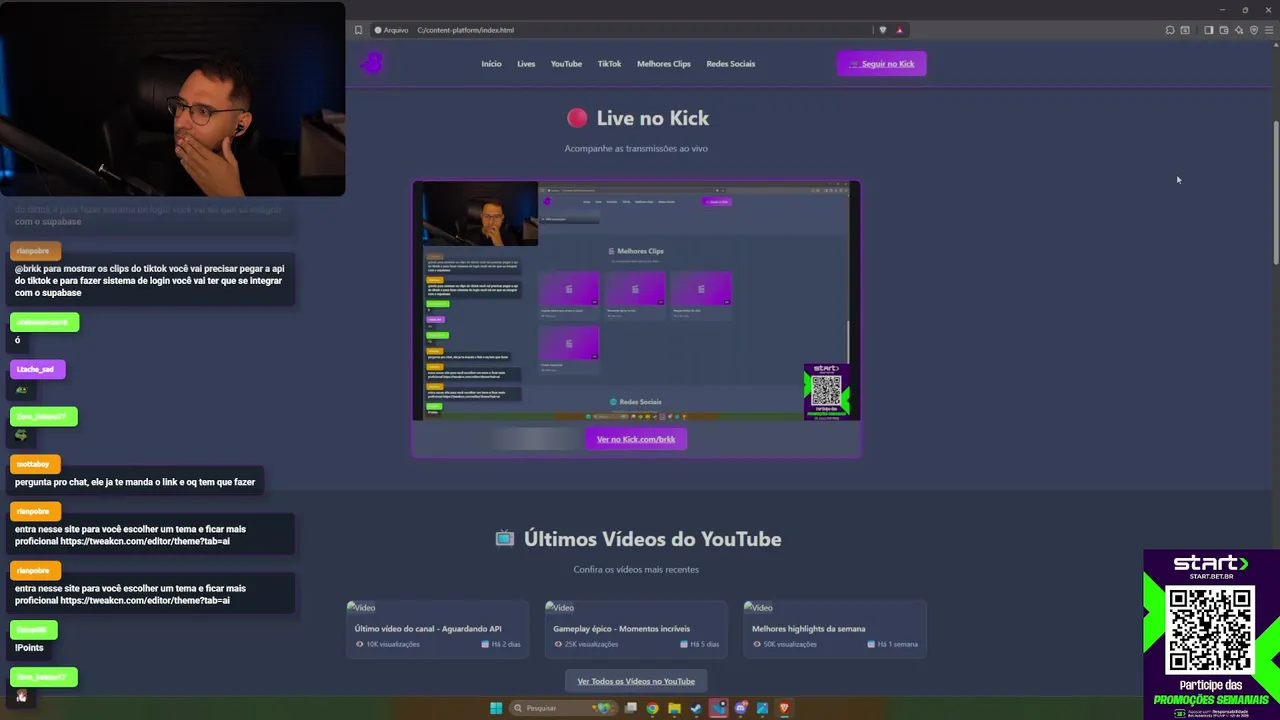The image size is (1280, 720).
Task: Open the Kick live stream preview
Action: click(x=637, y=301)
